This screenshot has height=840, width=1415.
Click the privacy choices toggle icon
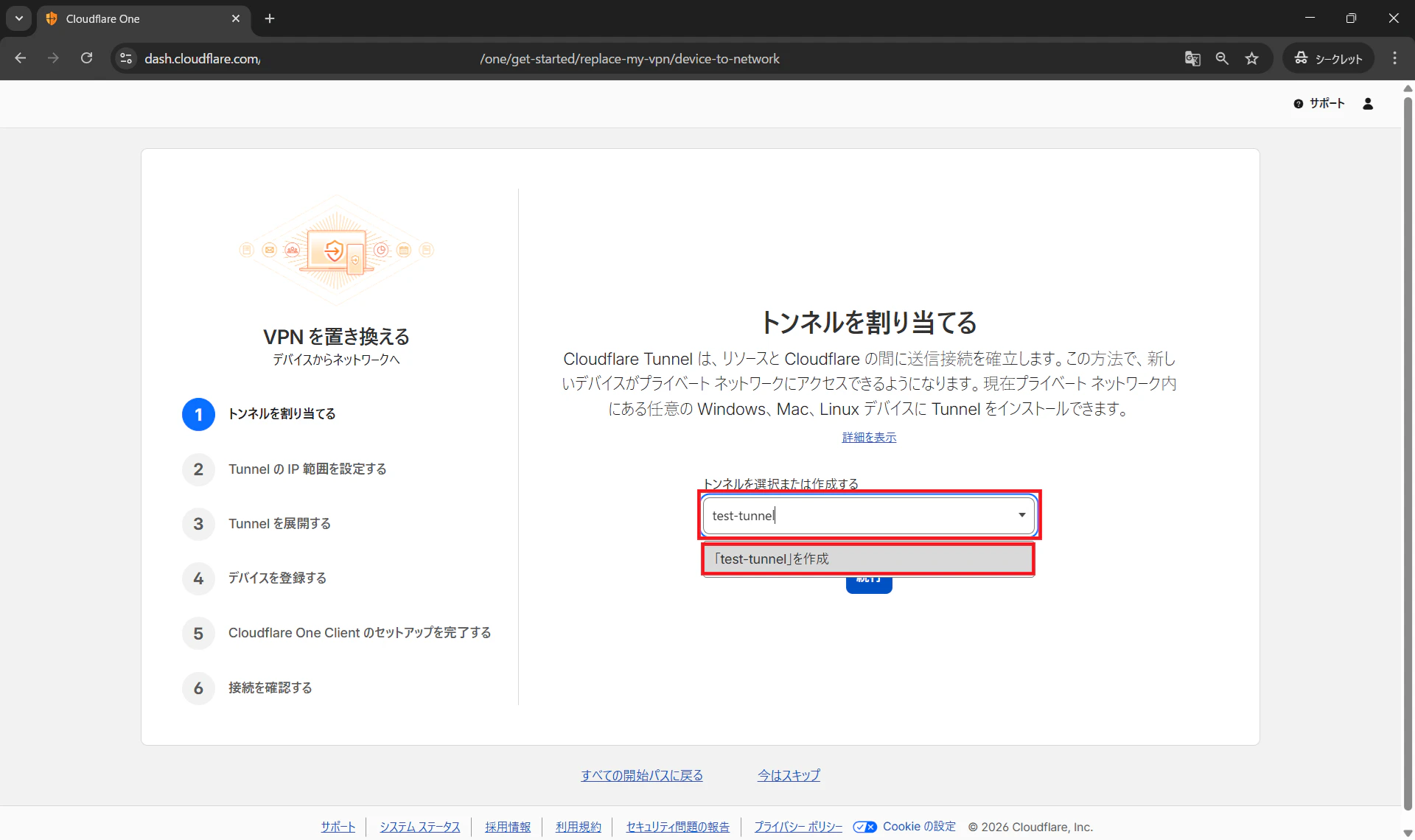[x=865, y=827]
